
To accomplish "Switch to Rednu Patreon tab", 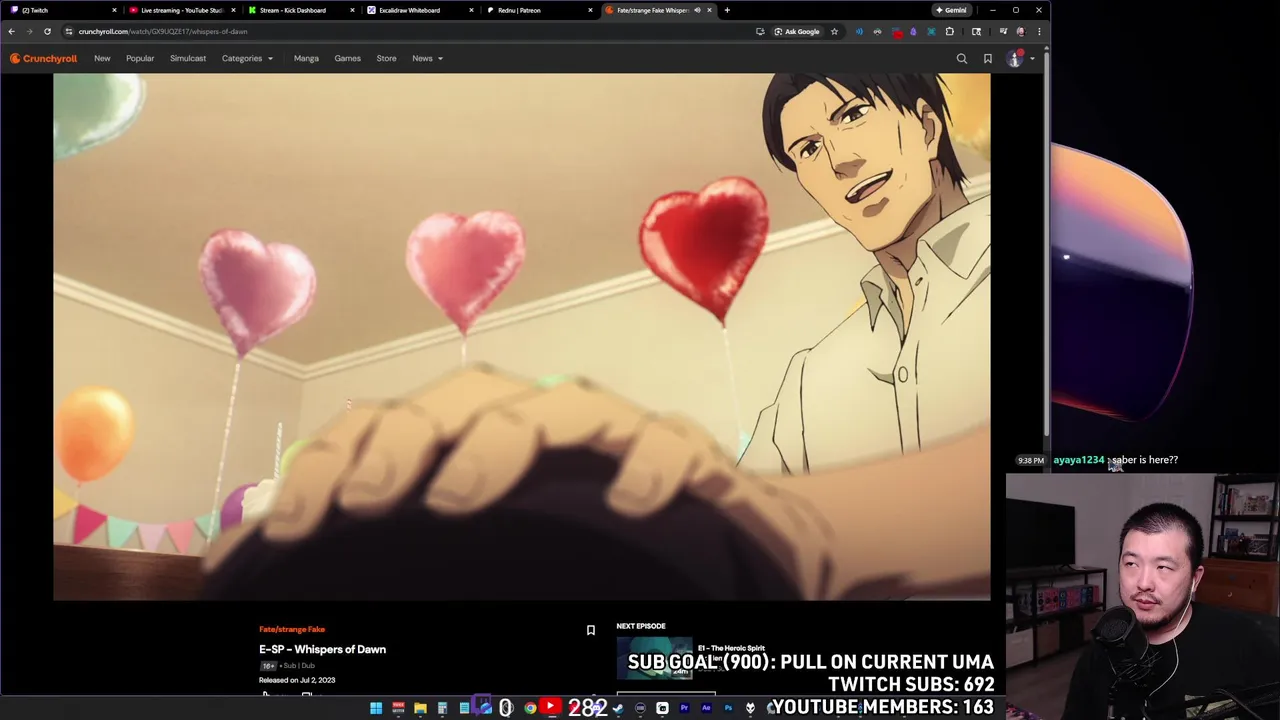I will 538,10.
